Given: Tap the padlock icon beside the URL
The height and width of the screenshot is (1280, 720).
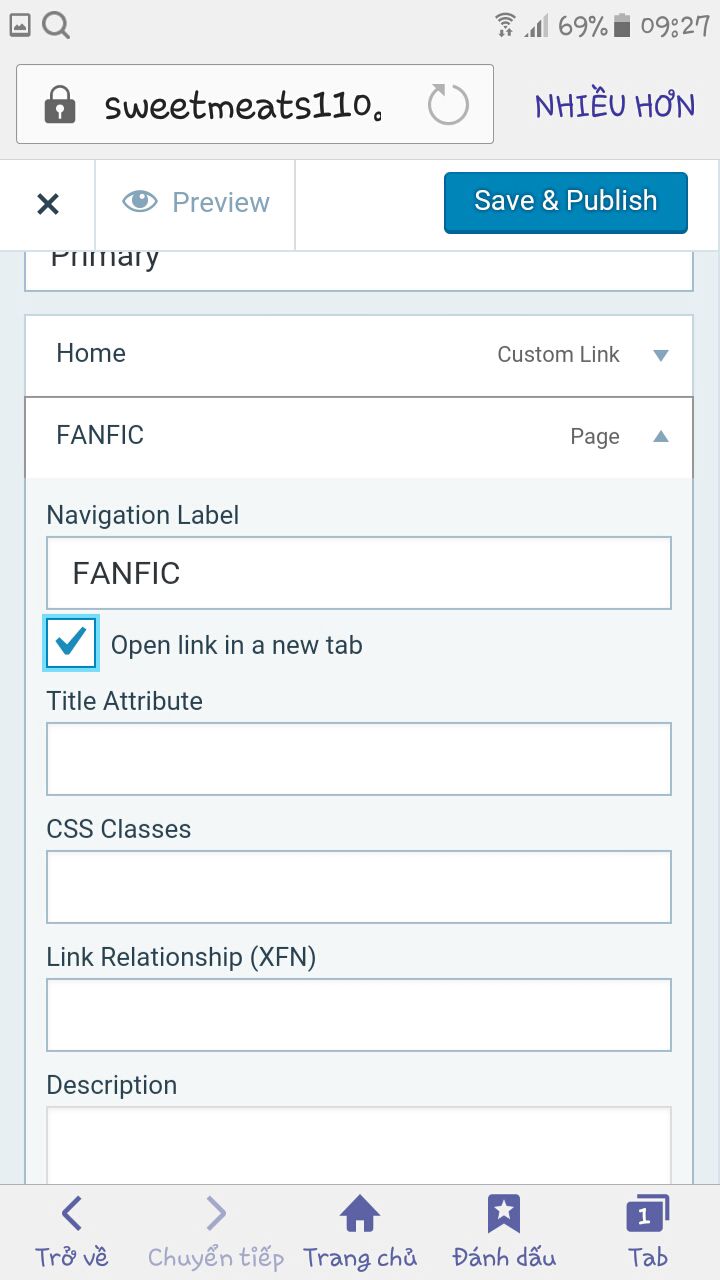Looking at the screenshot, I should [x=60, y=104].
